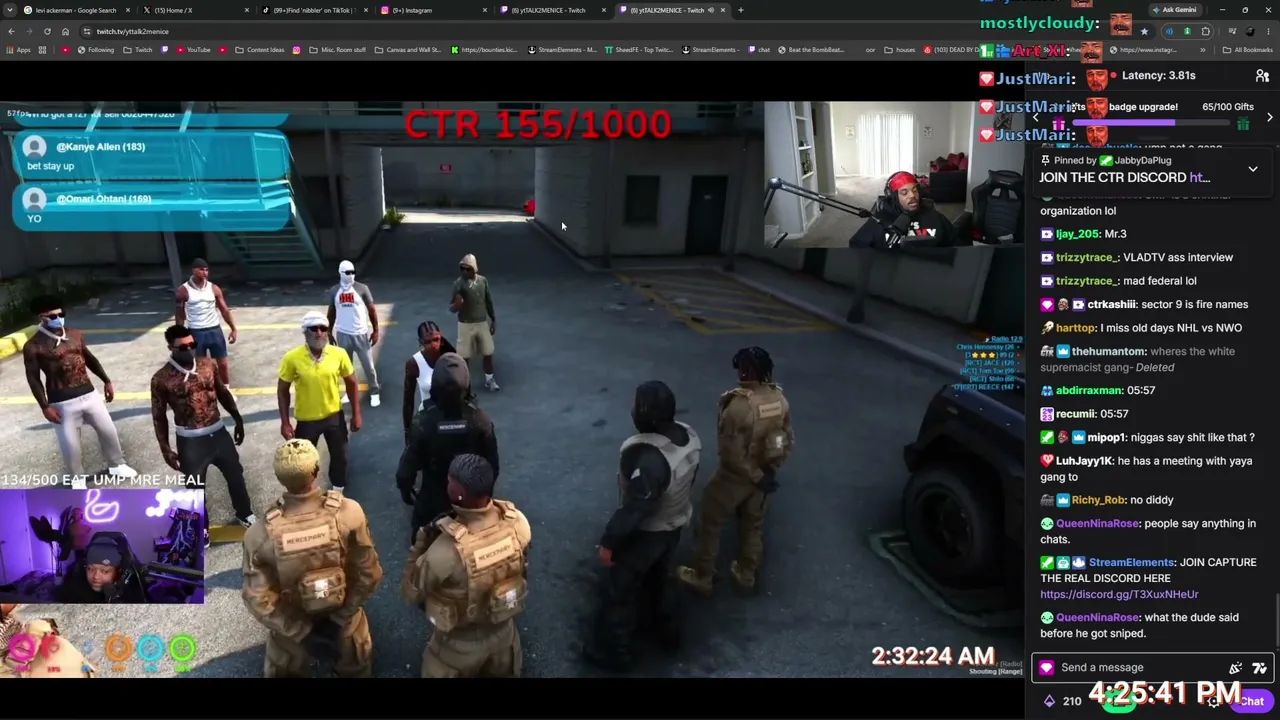
Task: Open the Twitch community users icon
Action: click(x=1262, y=76)
